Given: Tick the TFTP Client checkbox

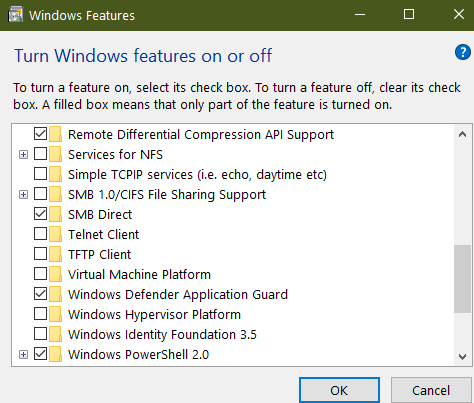Looking at the screenshot, I should point(40,254).
